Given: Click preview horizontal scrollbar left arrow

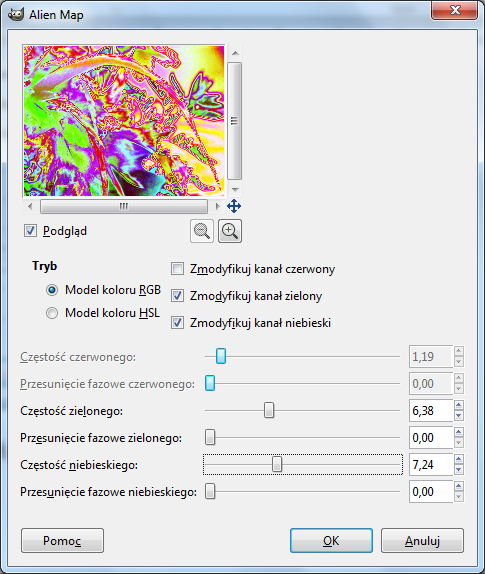Looking at the screenshot, I should (30, 206).
